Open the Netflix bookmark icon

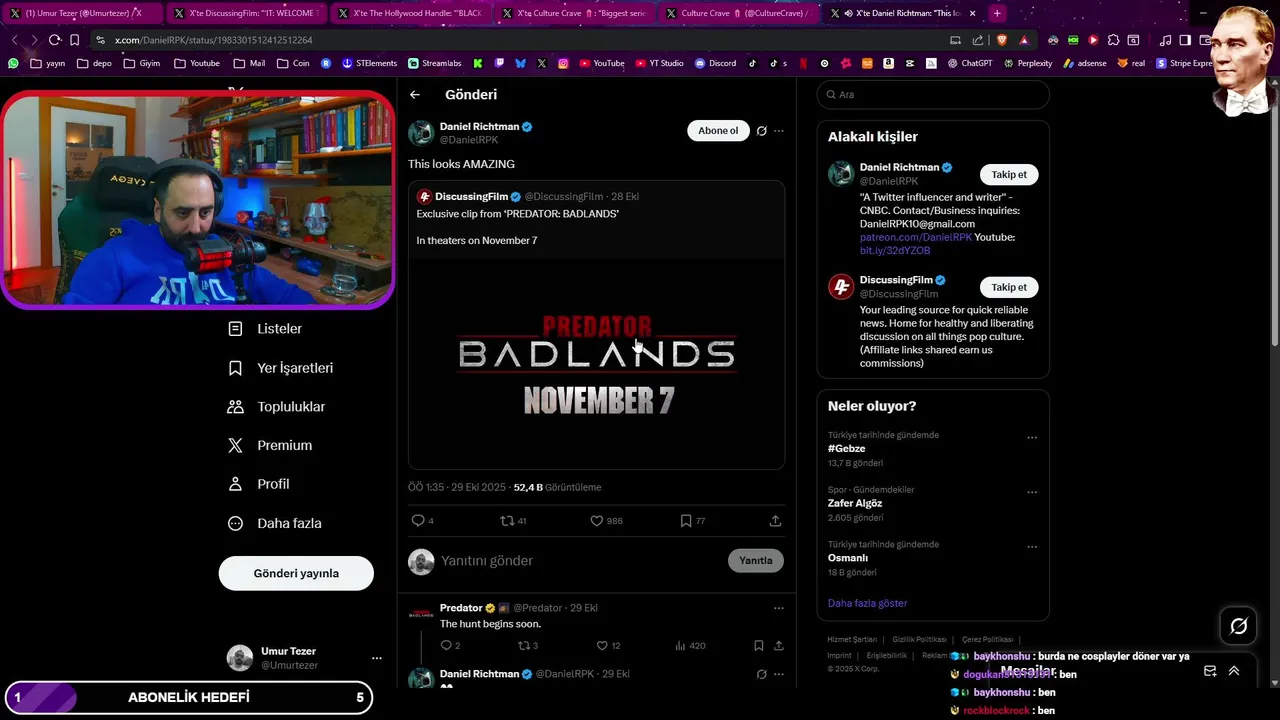[803, 63]
